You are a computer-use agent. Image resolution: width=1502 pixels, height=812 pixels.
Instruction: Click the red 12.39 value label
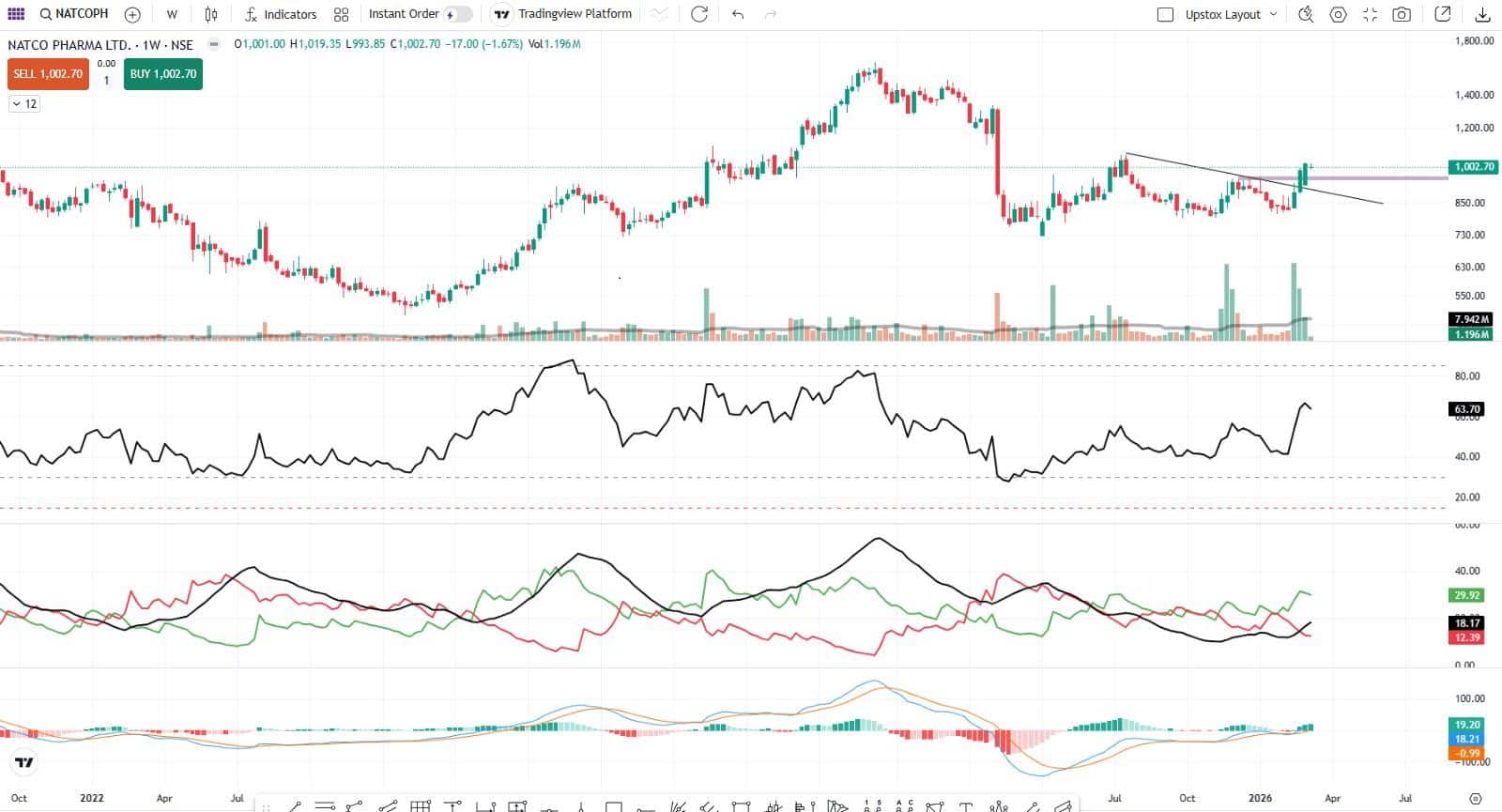[1467, 637]
